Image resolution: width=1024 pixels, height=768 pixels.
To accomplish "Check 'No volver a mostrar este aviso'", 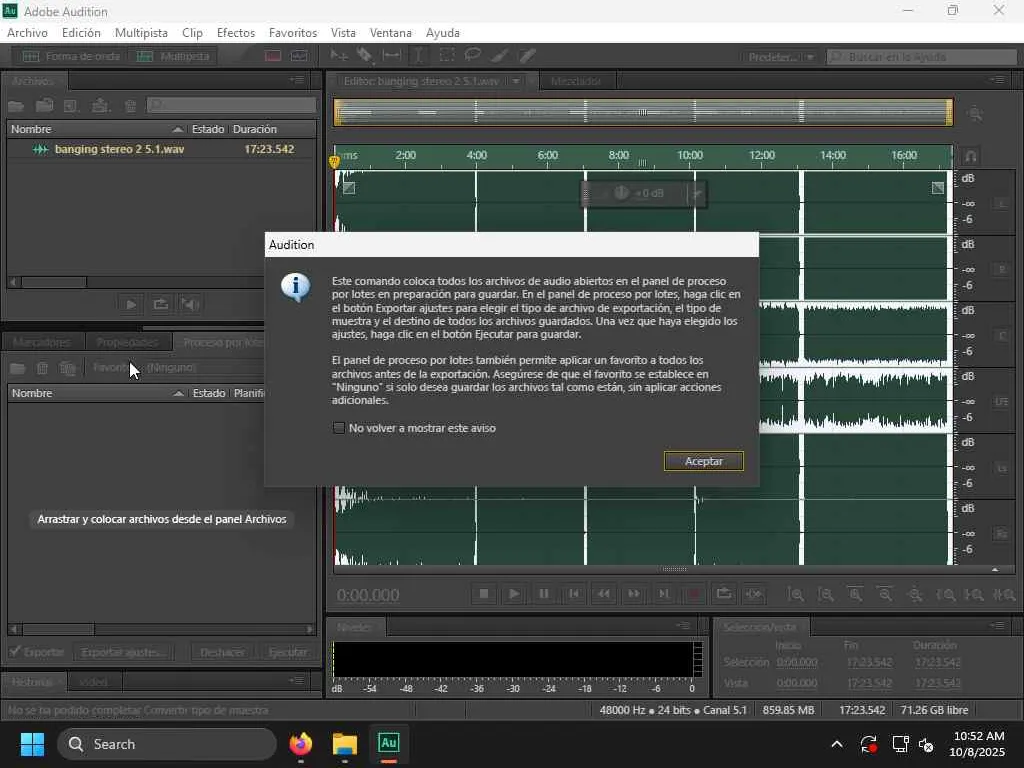I will pyautogui.click(x=339, y=428).
